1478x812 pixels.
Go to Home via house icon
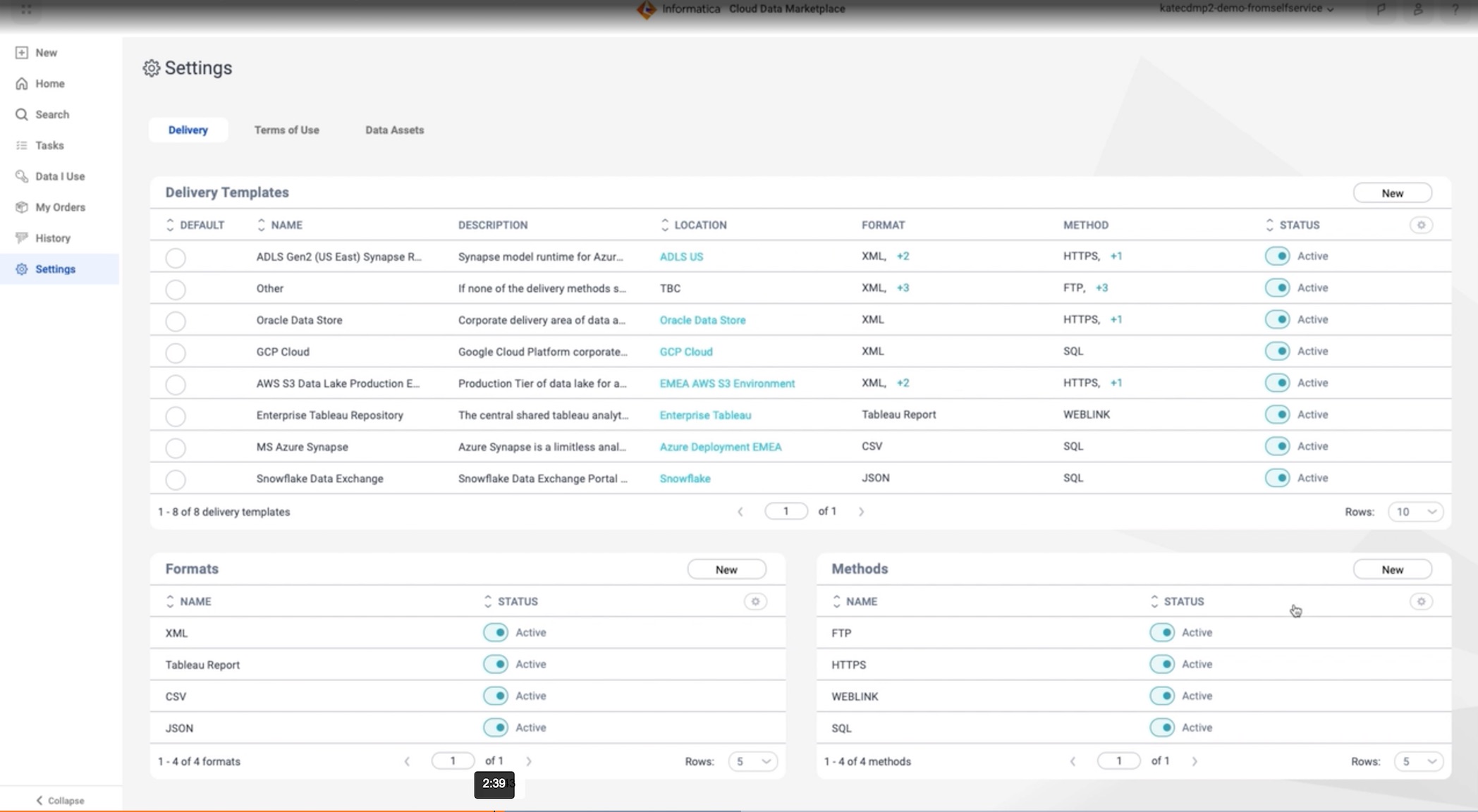[22, 84]
